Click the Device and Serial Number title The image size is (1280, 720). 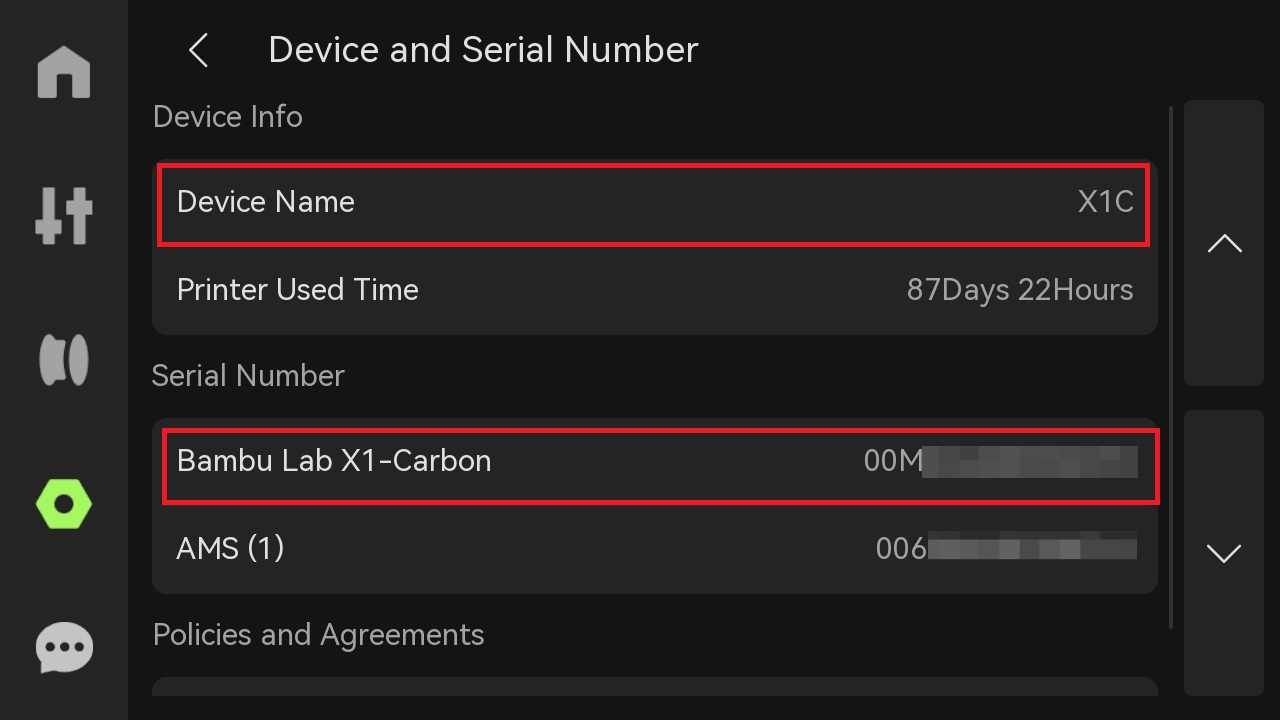tap(483, 50)
